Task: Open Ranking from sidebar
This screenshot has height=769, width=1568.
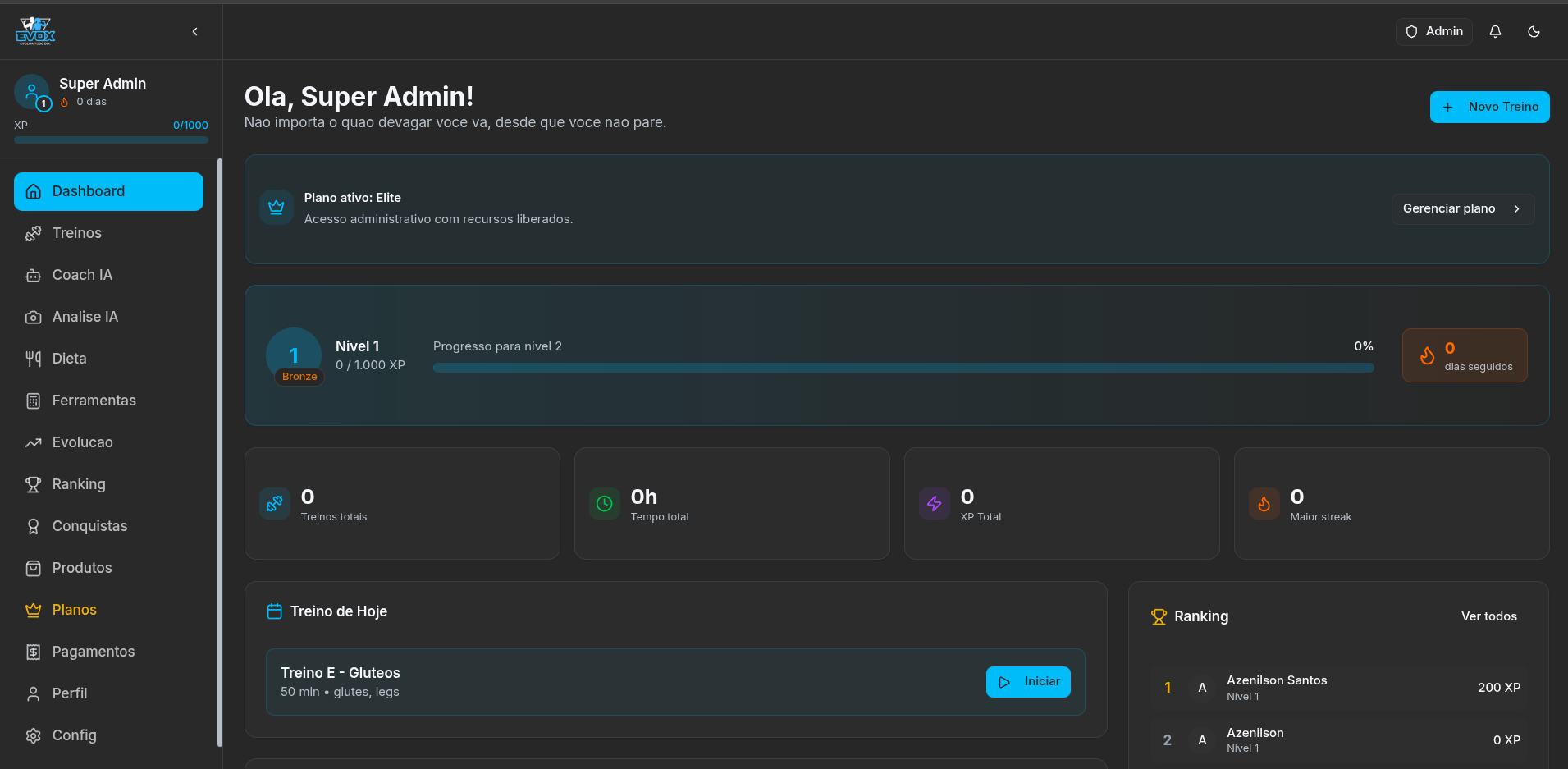Action: click(x=108, y=484)
